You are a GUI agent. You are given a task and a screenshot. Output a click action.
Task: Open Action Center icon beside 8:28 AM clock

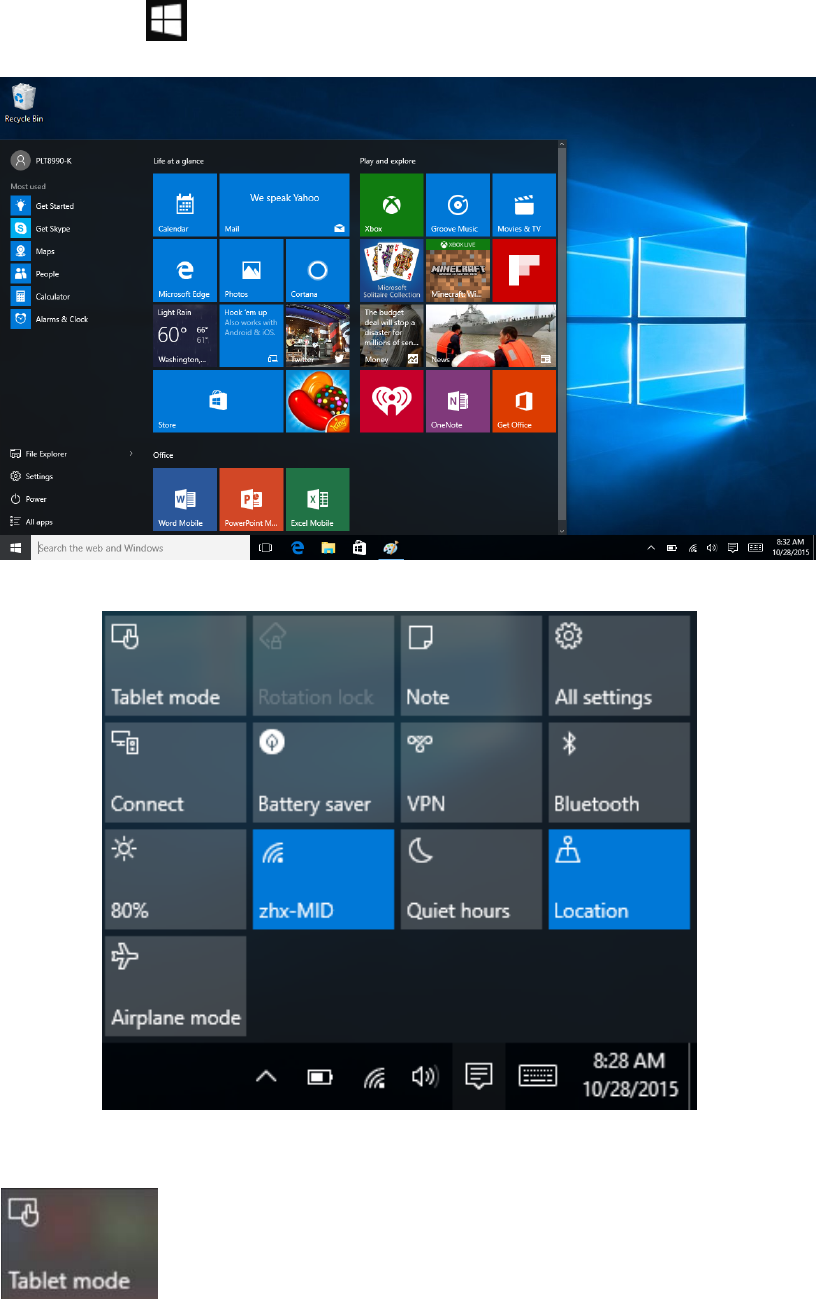479,1076
